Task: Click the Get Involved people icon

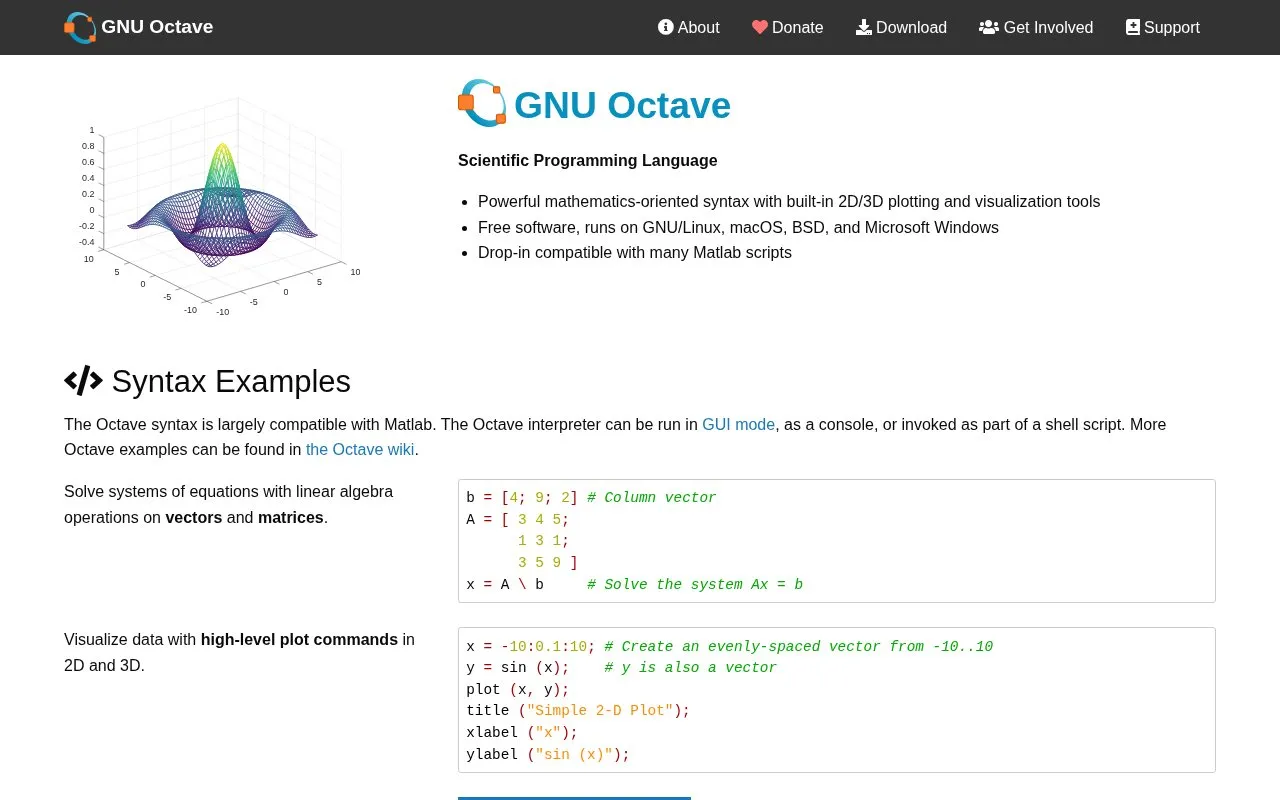Action: [989, 27]
